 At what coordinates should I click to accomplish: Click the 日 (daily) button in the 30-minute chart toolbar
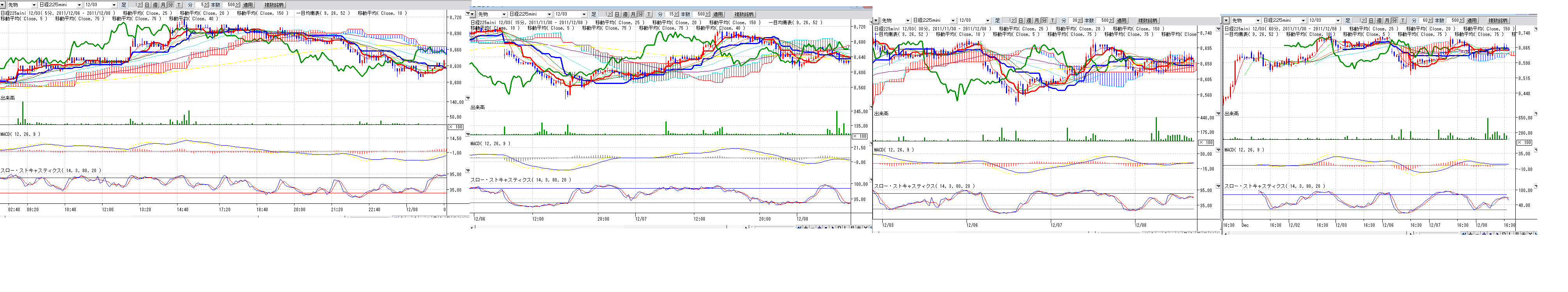click(x=1022, y=21)
